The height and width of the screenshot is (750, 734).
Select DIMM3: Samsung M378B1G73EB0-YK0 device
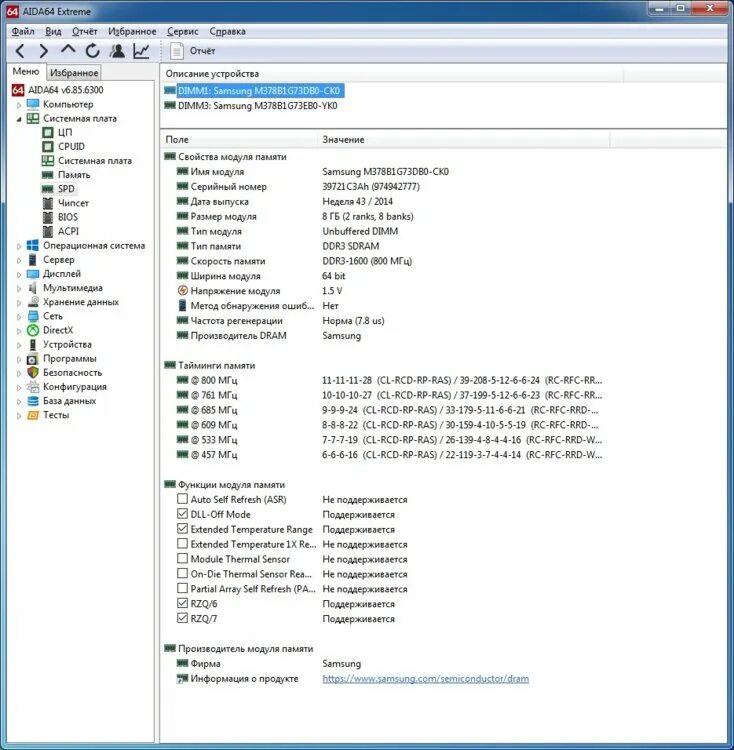[257, 106]
